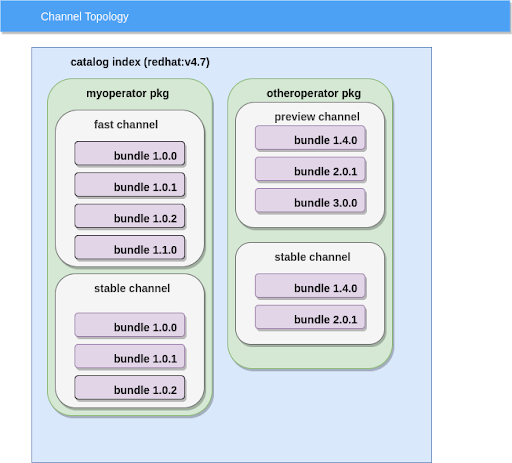
Task: Click the fast channel label
Action: point(126,124)
